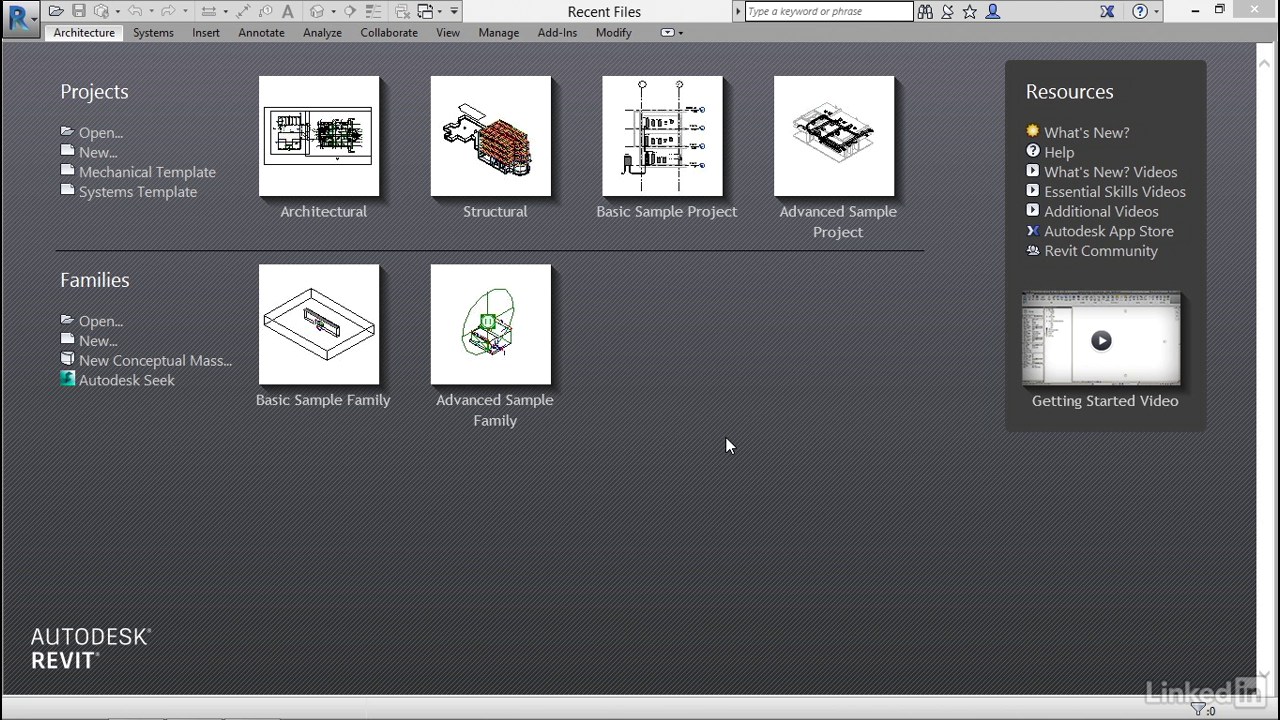Viewport: 1280px width, 720px height.
Task: Click in the keyword search field
Action: (828, 11)
